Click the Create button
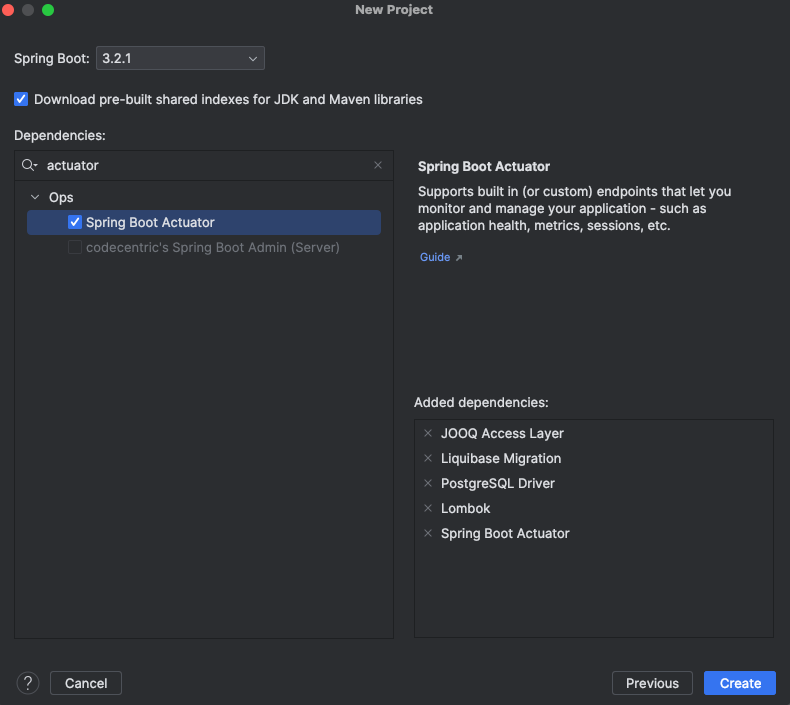Viewport: 790px width, 705px height. [x=740, y=683]
